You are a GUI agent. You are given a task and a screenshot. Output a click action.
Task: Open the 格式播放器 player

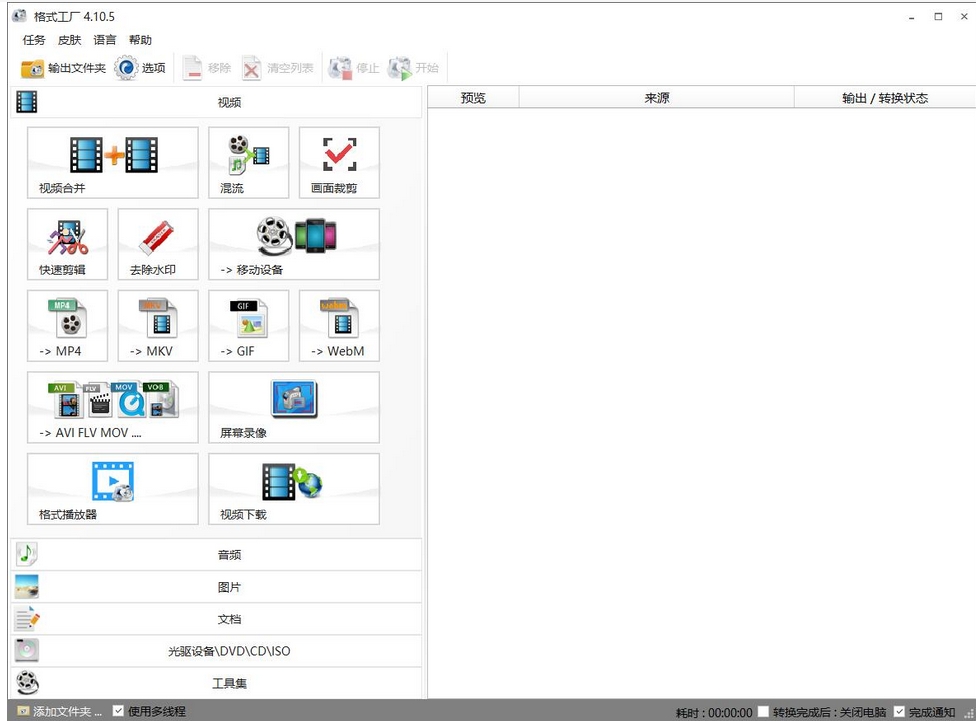pos(113,489)
